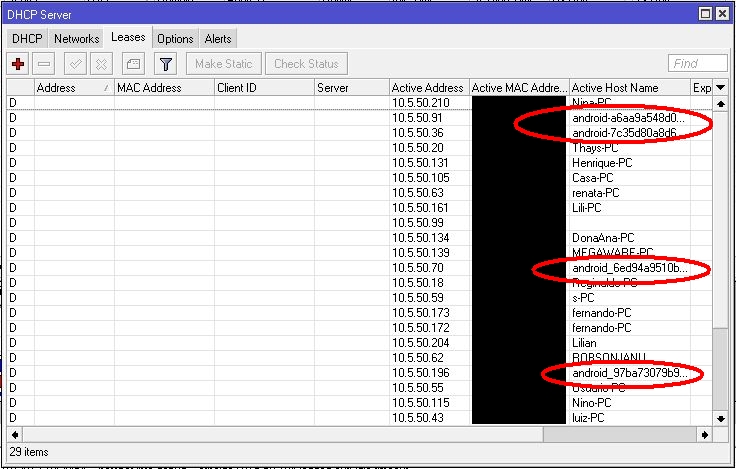This screenshot has width=736, height=469.
Task: Select the DonaAna-PC host name
Action: tap(603, 238)
